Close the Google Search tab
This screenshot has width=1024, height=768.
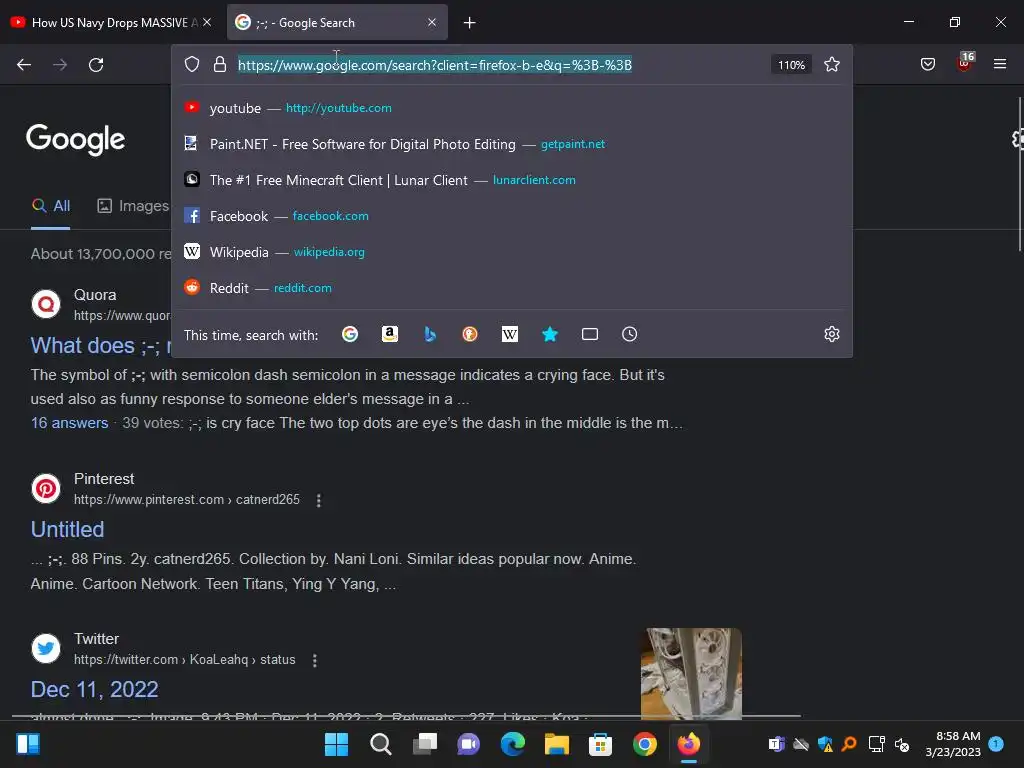point(432,22)
